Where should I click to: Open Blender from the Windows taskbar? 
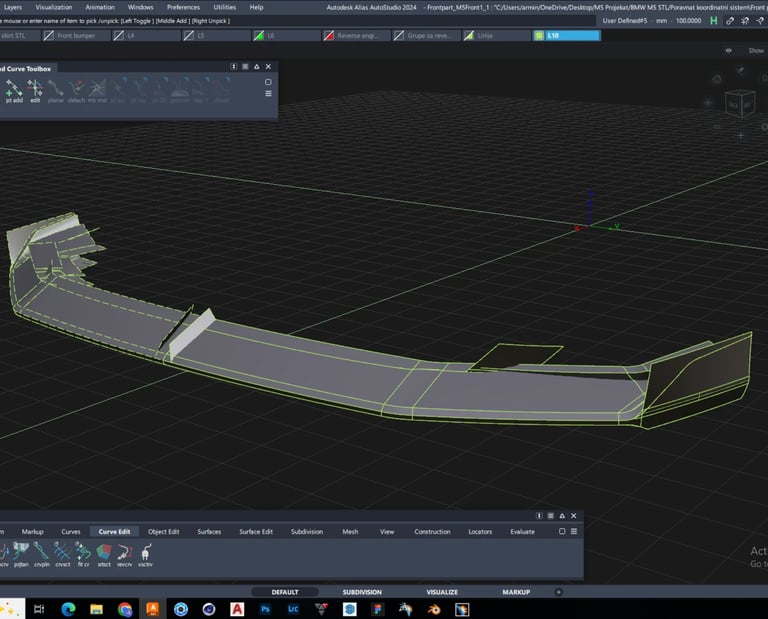point(434,608)
